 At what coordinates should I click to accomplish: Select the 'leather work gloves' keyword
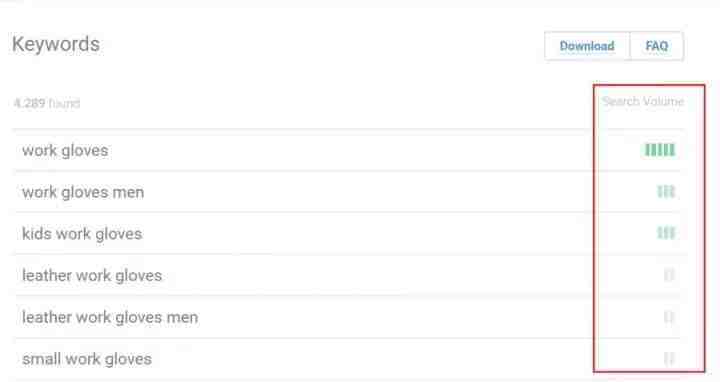pos(92,275)
